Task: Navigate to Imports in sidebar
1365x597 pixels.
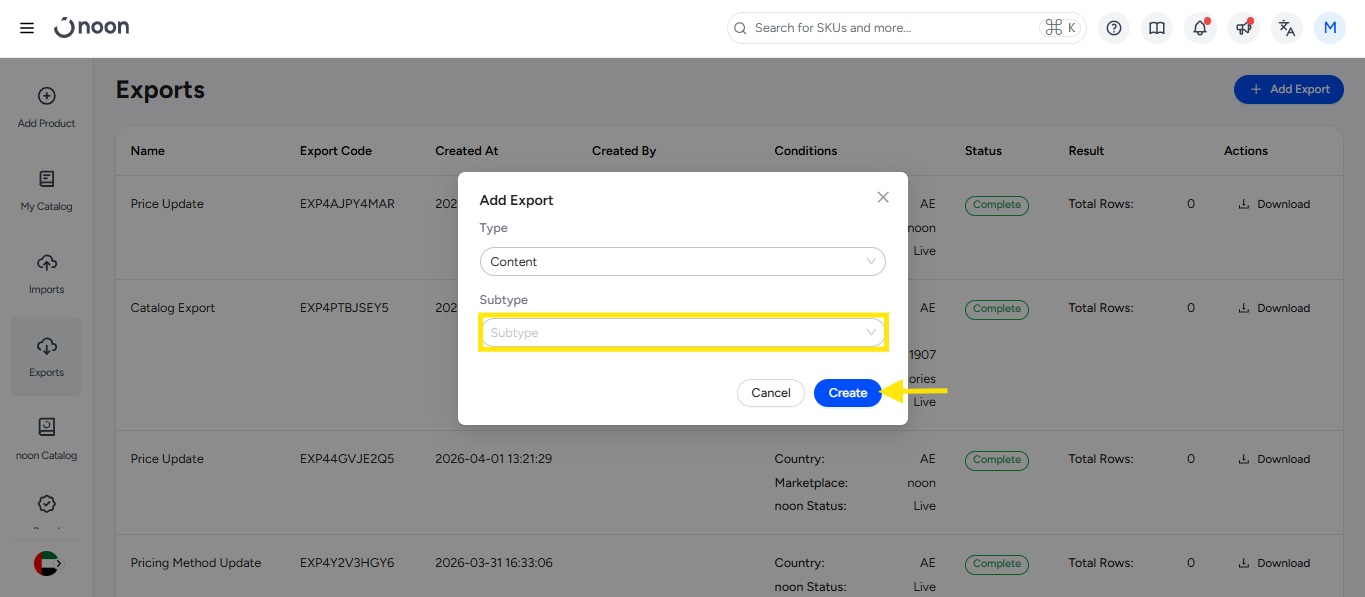Action: coord(46,274)
